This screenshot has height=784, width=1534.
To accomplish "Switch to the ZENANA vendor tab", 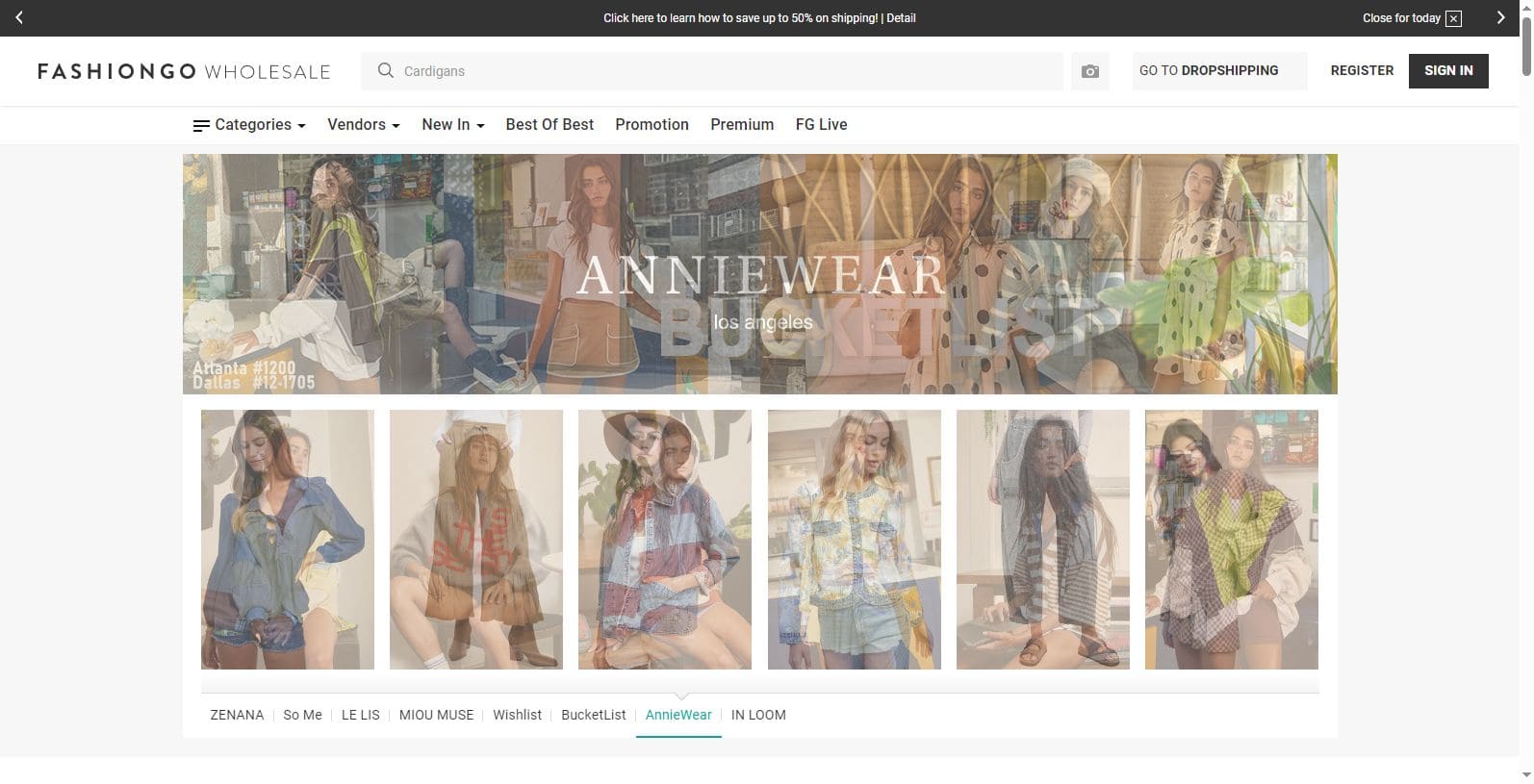I will click(x=237, y=715).
